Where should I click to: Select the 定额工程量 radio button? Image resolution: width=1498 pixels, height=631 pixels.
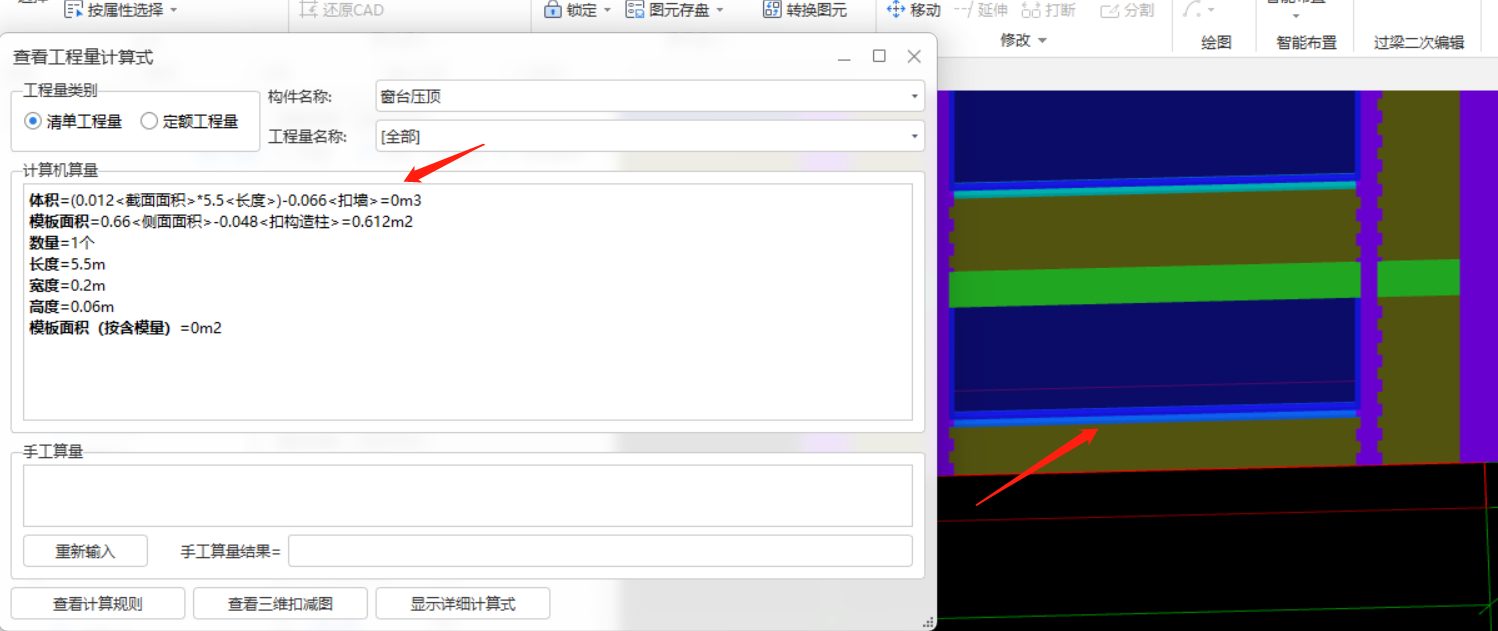149,121
